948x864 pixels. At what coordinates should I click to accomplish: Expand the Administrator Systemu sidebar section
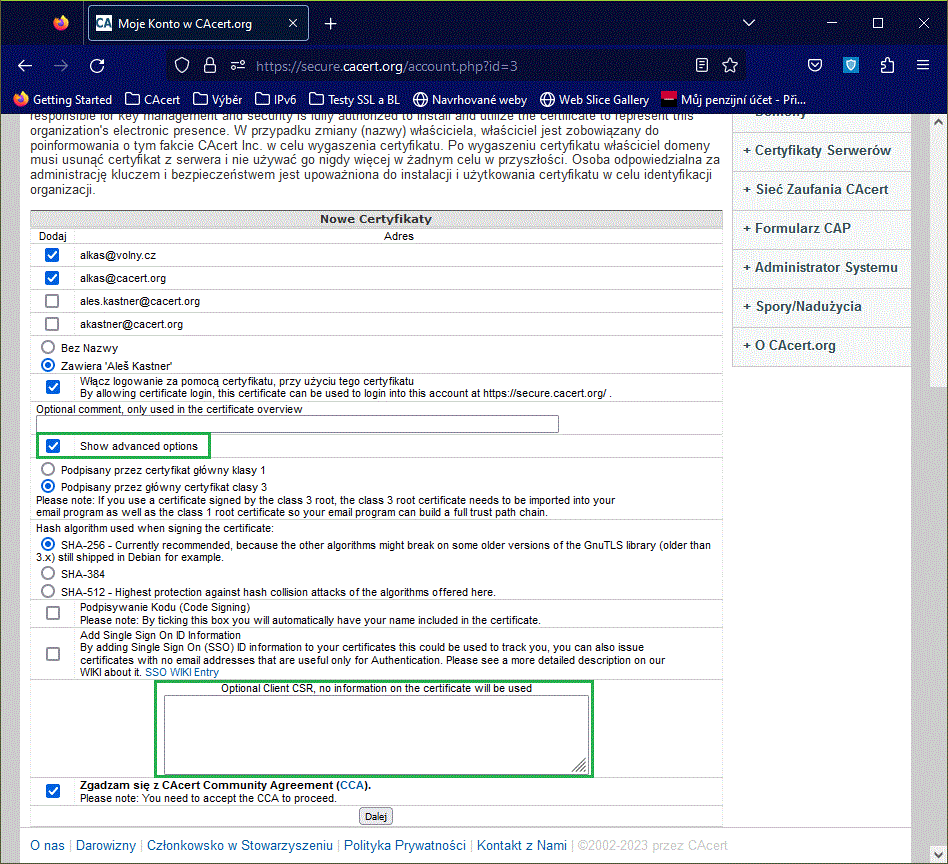coord(824,267)
